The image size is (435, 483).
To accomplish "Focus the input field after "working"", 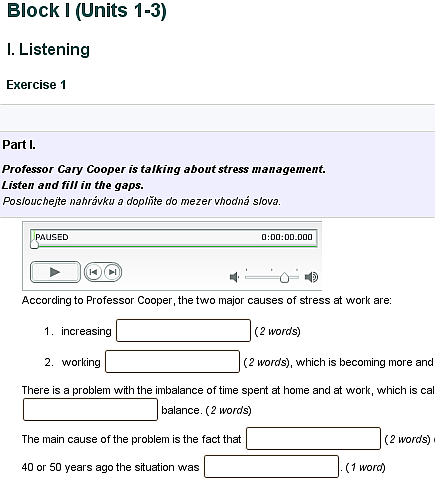I will point(172,361).
